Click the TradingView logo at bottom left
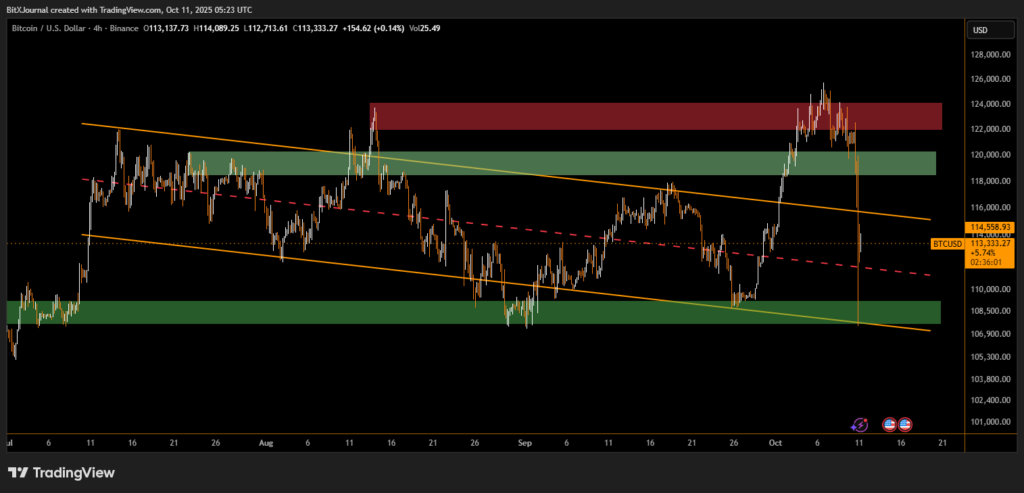The image size is (1024, 493). [x=62, y=472]
